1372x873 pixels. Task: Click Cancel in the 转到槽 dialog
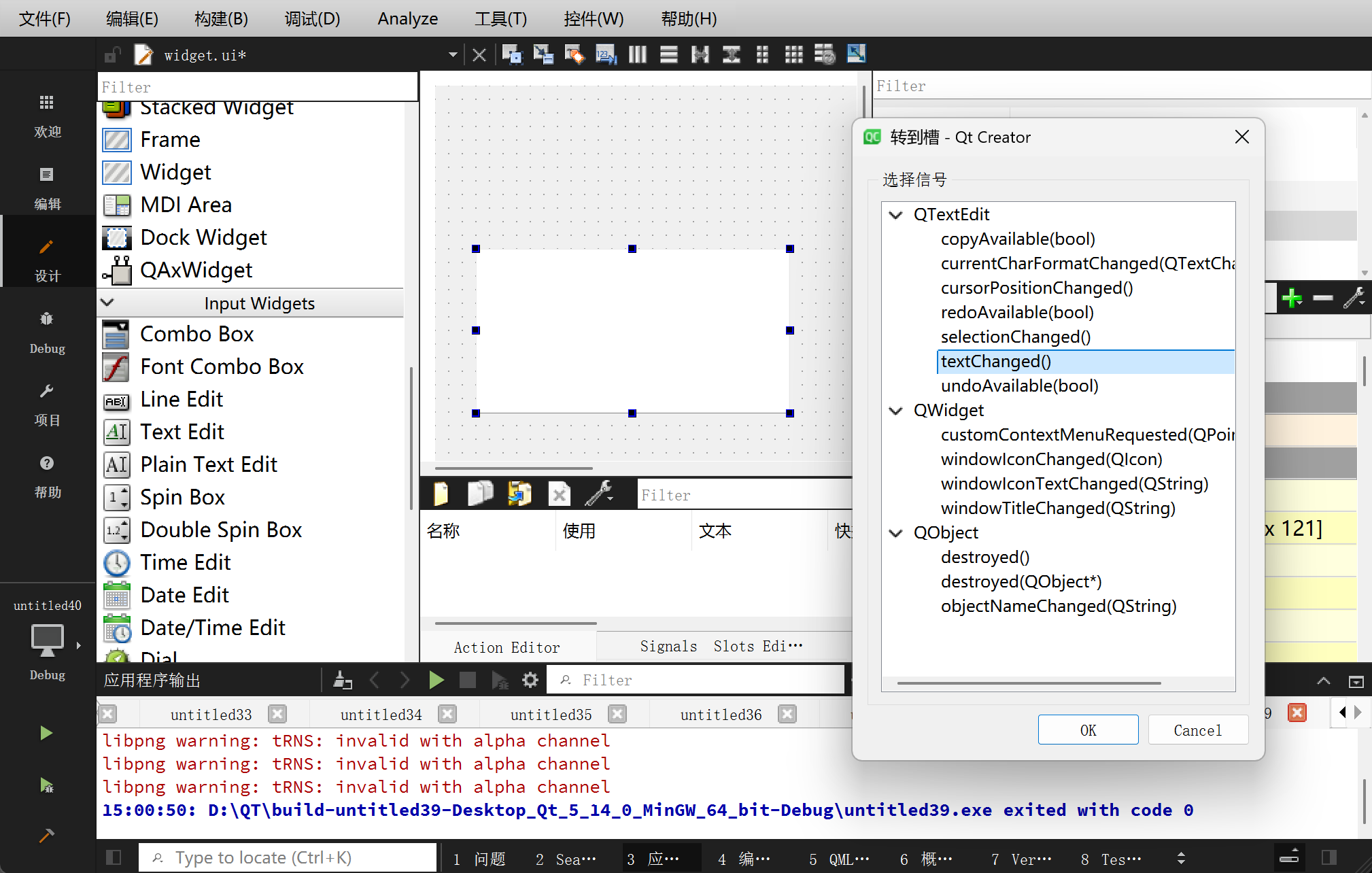1197,730
